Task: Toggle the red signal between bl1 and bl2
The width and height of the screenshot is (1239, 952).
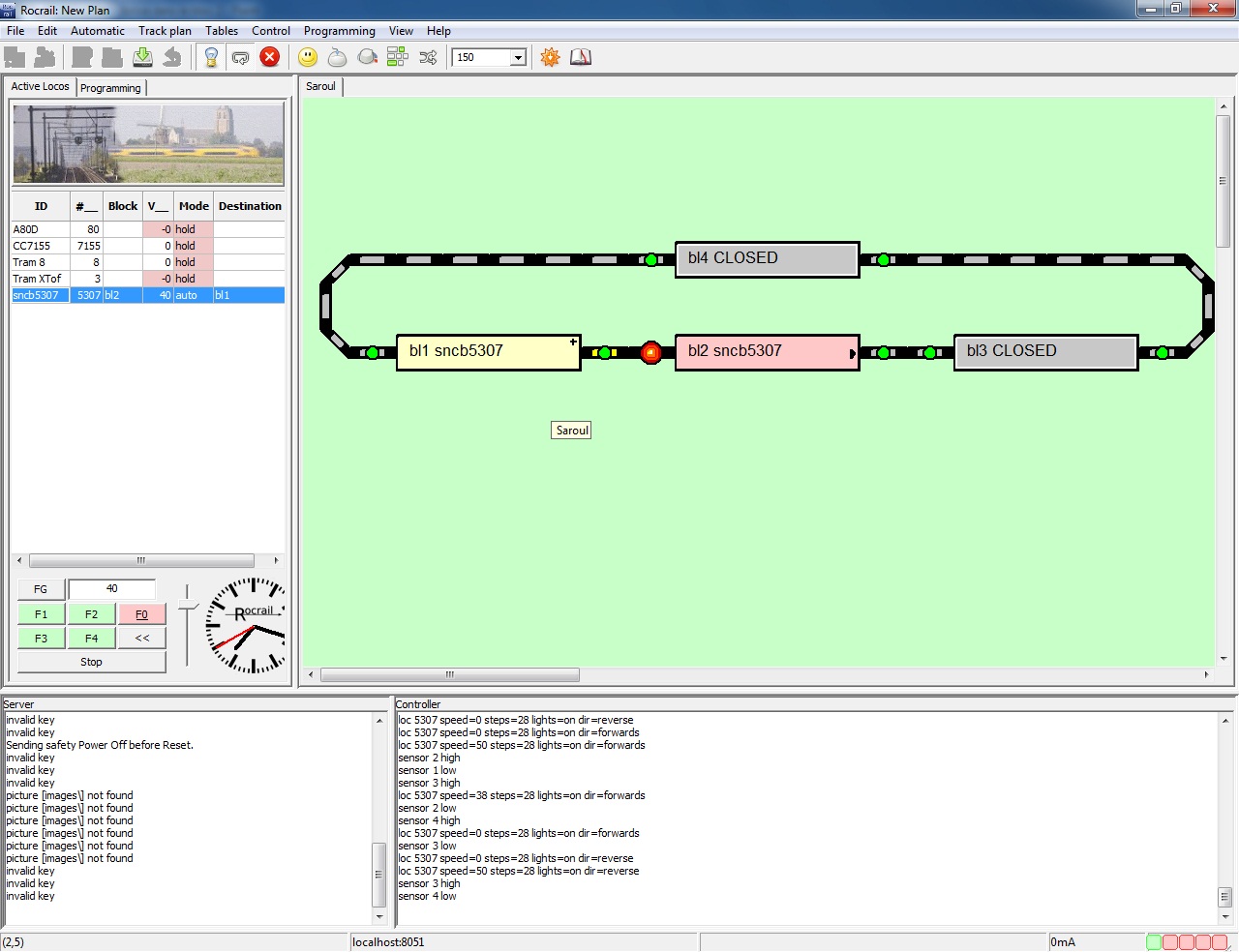Action: tap(651, 352)
